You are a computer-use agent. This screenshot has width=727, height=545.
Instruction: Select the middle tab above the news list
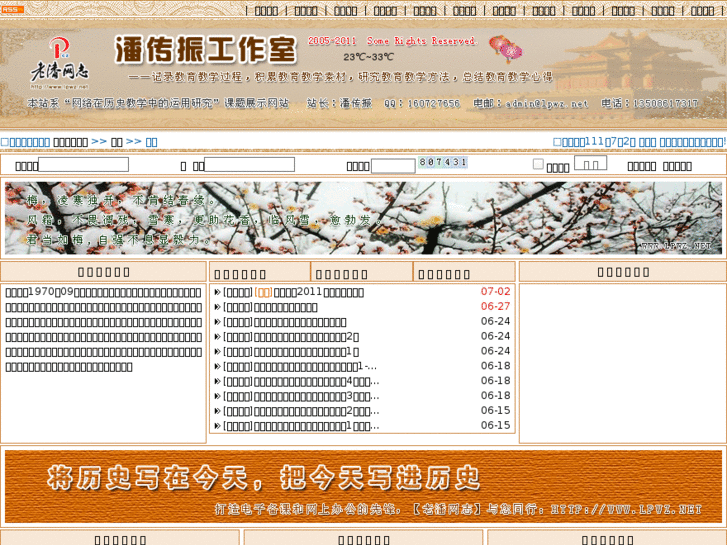click(362, 272)
